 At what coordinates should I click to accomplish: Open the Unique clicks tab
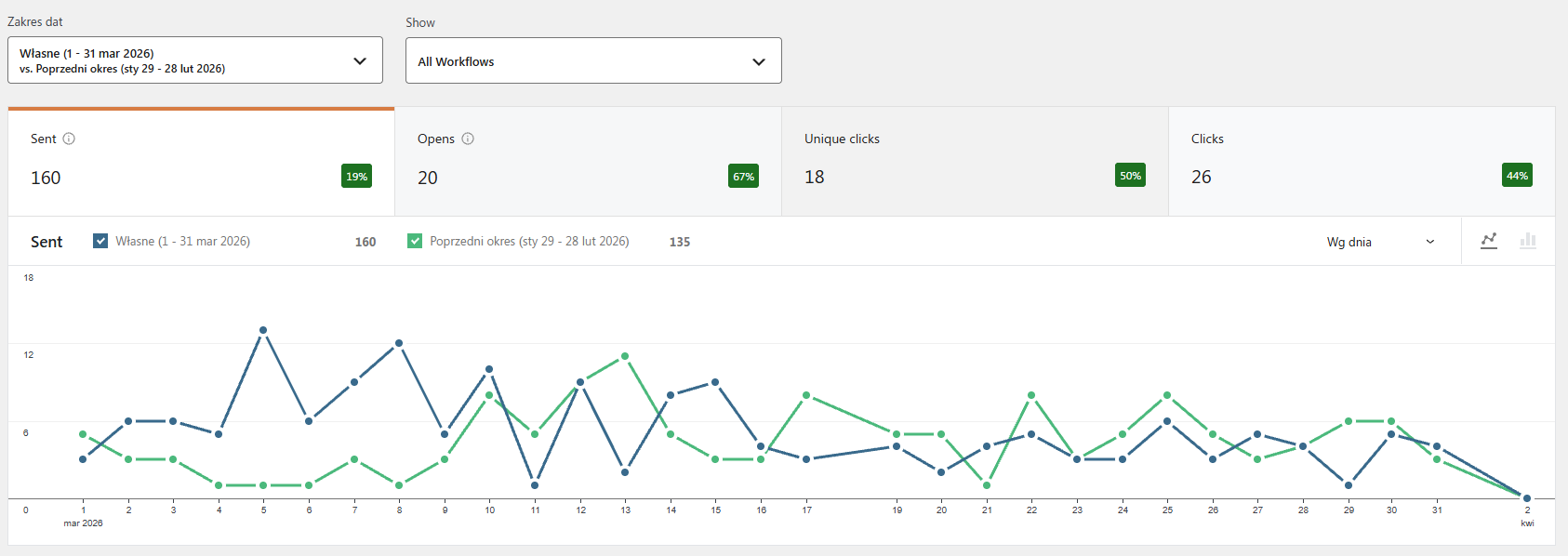click(x=975, y=162)
